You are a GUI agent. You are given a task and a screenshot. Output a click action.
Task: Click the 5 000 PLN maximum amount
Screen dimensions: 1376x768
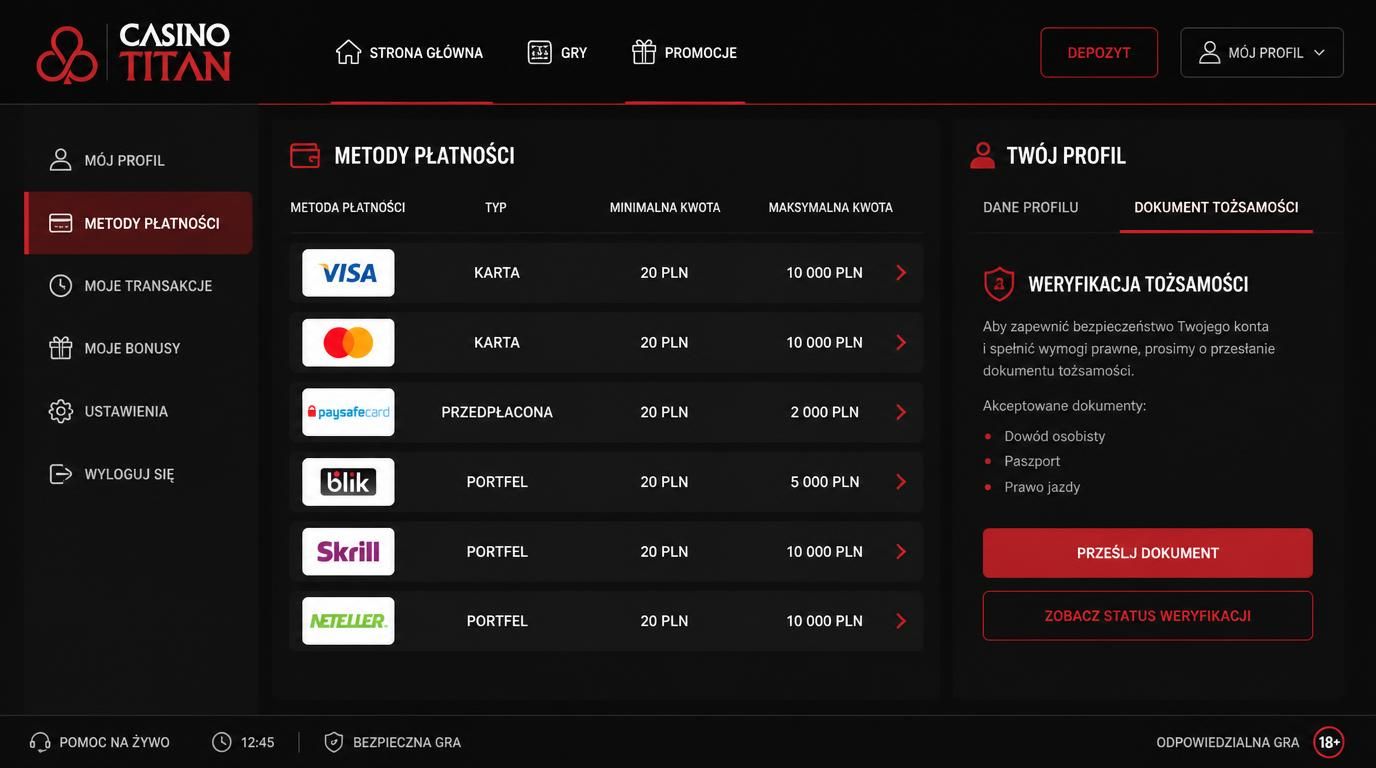(825, 482)
